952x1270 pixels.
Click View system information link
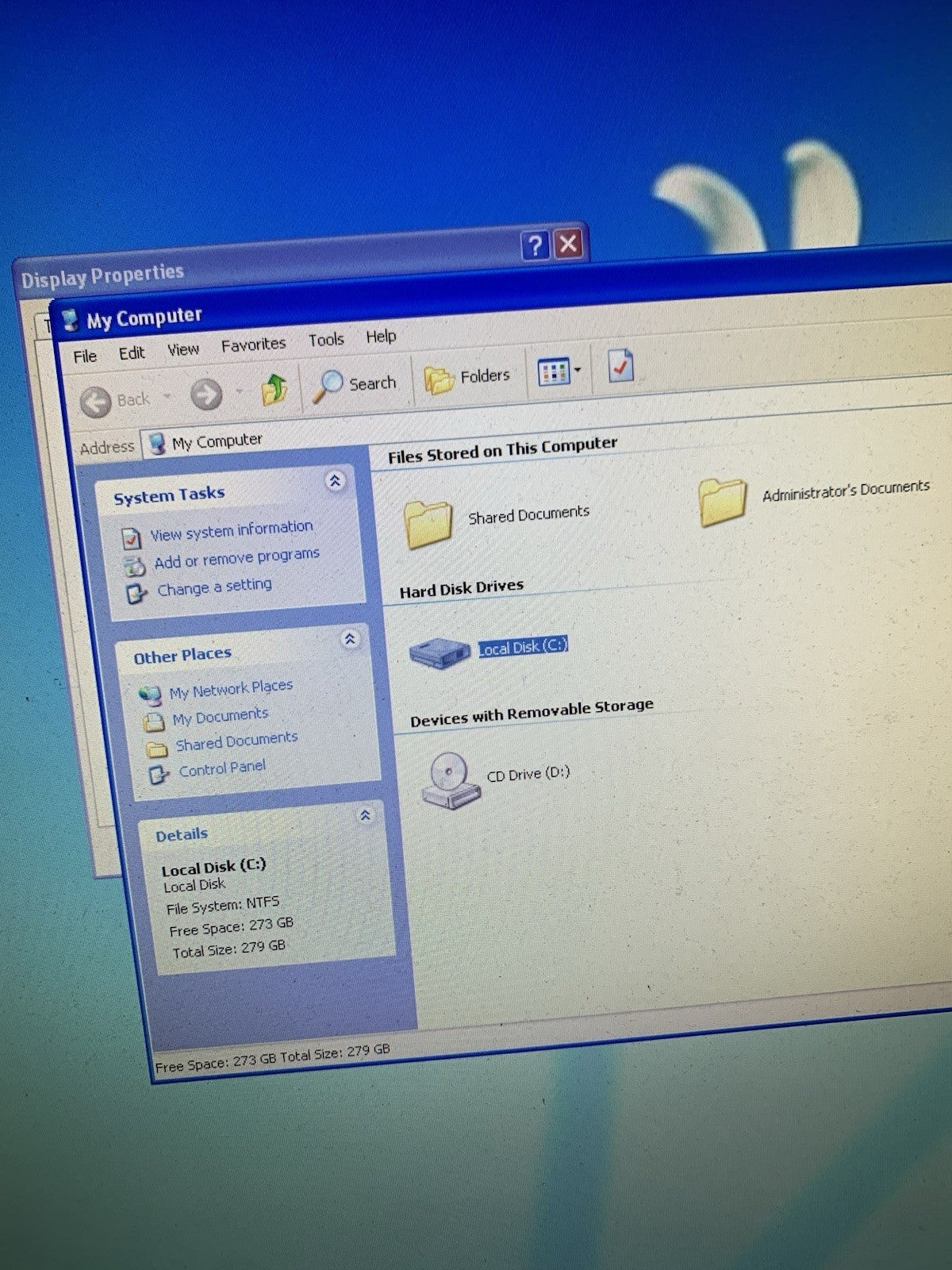(232, 529)
